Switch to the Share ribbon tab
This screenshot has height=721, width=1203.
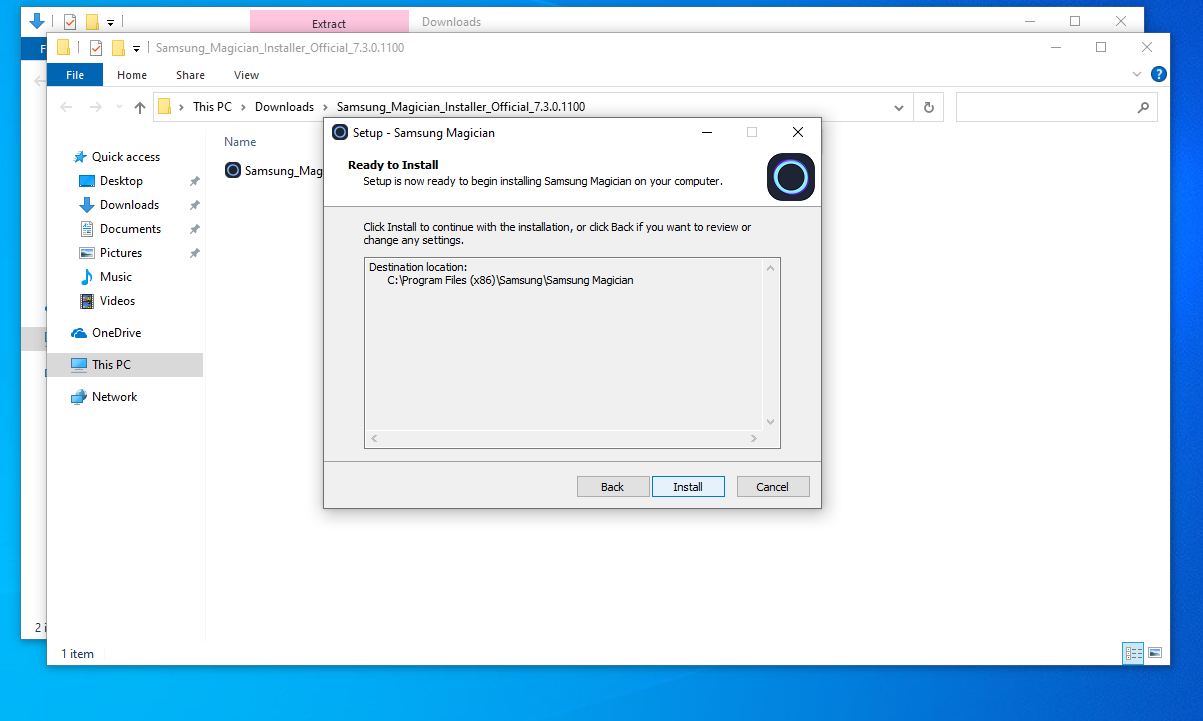[x=190, y=75]
